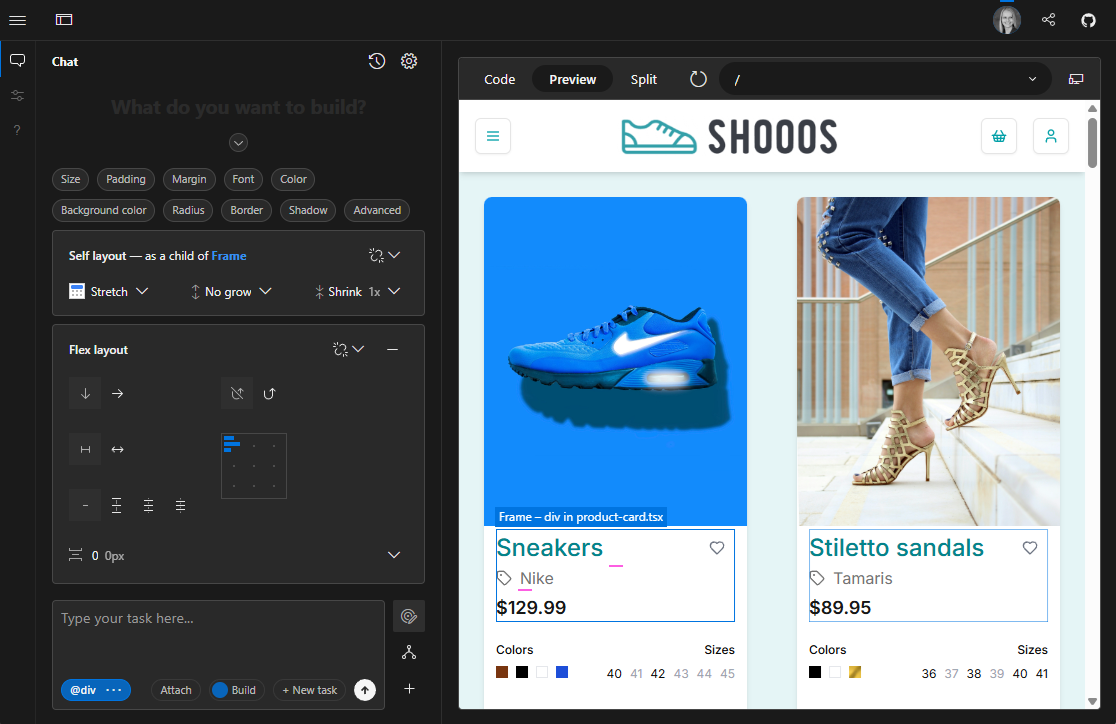Open the Shrink 1x dropdown

click(x=357, y=291)
